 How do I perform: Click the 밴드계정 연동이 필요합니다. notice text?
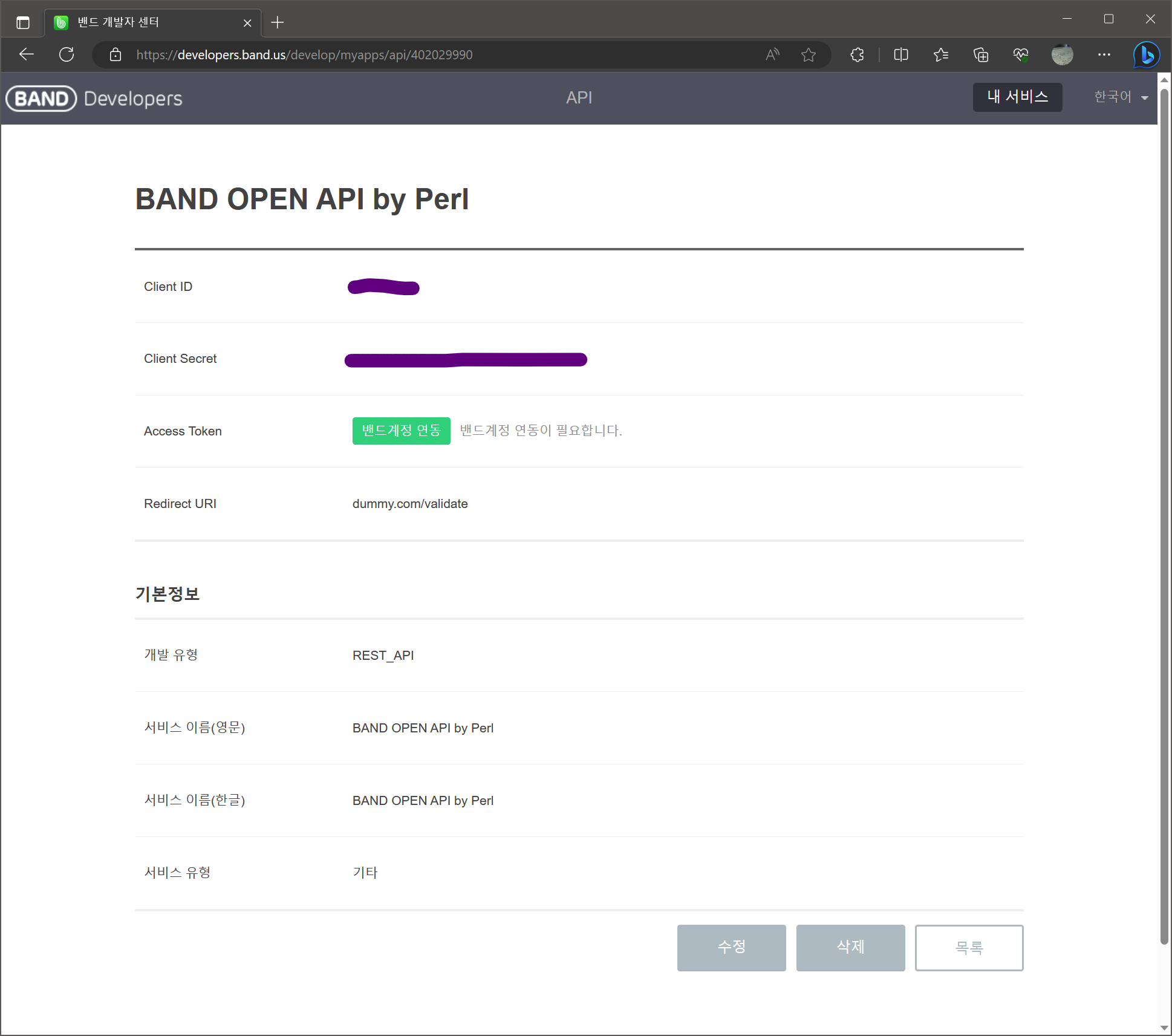[541, 431]
